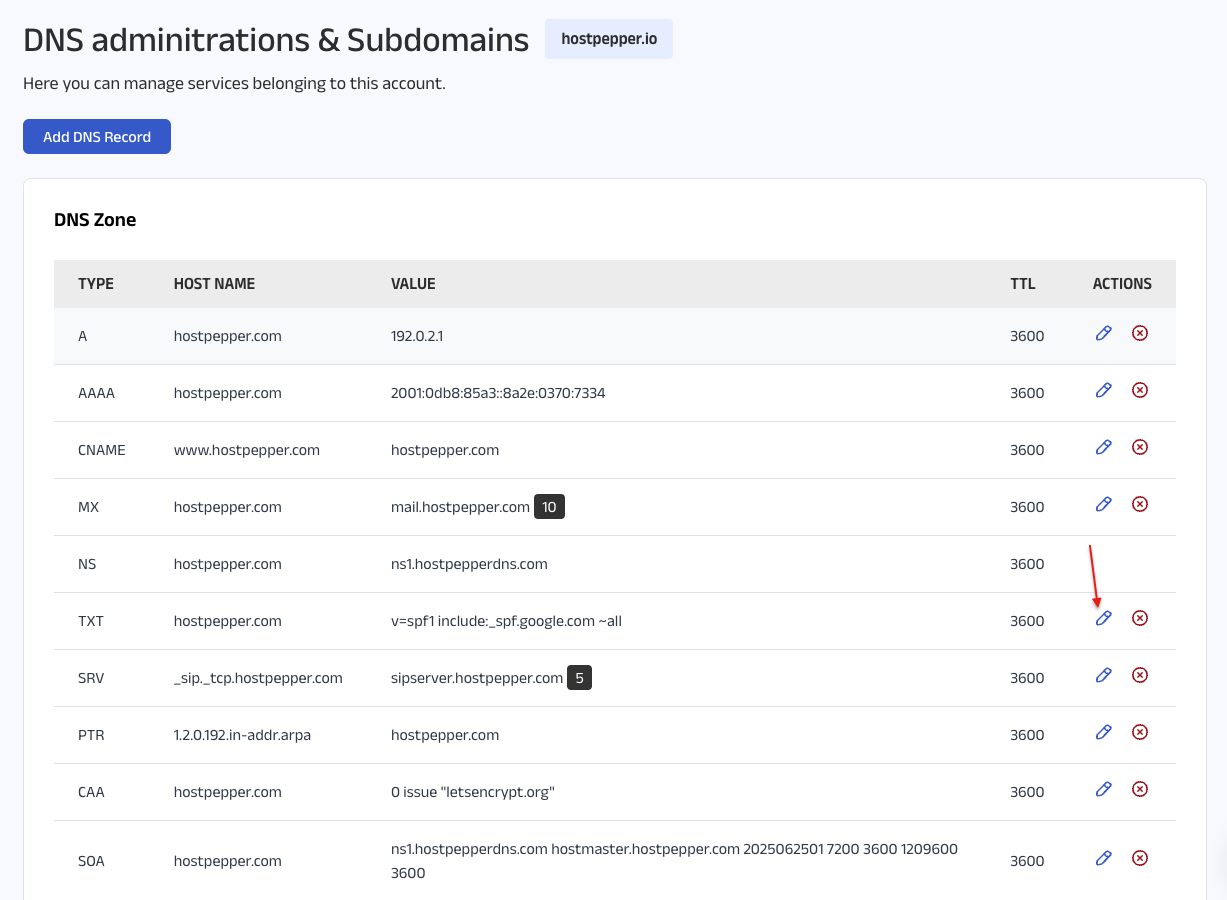Delete the AAAA record
Screen dimensions: 1227x900
[x=1139, y=390]
